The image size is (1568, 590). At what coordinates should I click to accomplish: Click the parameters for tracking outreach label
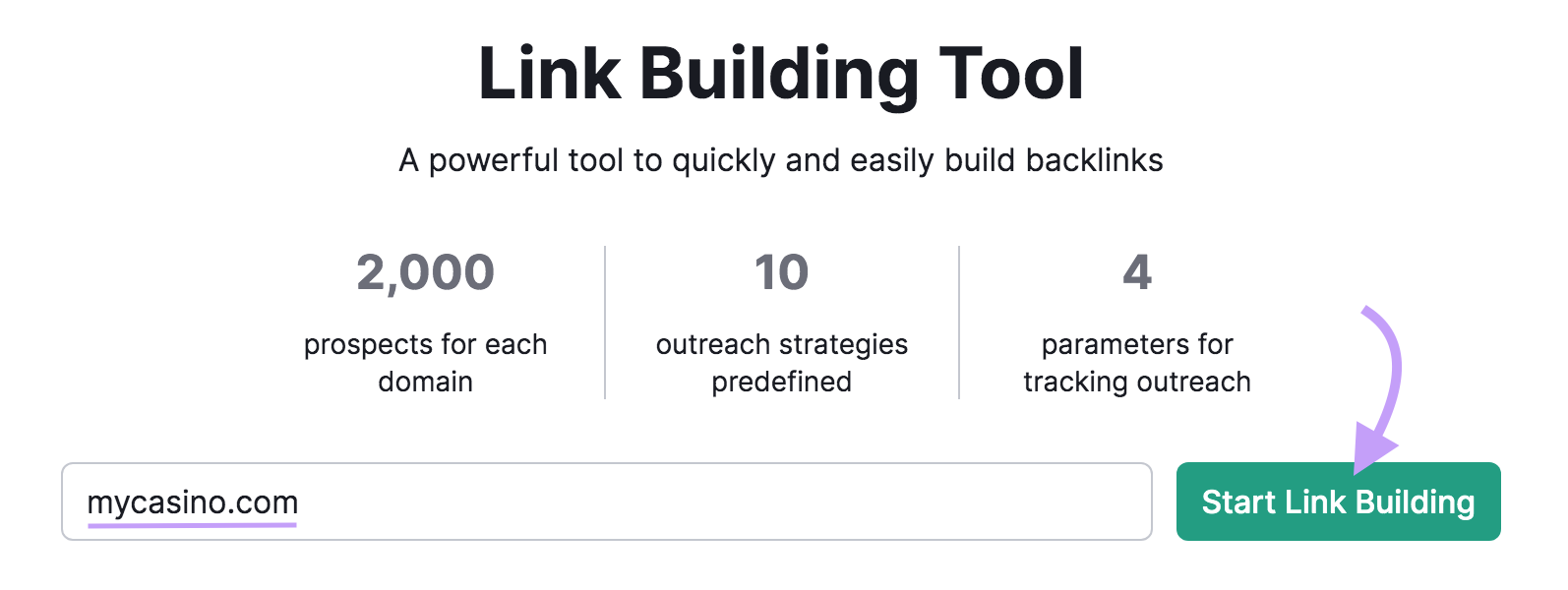coord(1136,362)
